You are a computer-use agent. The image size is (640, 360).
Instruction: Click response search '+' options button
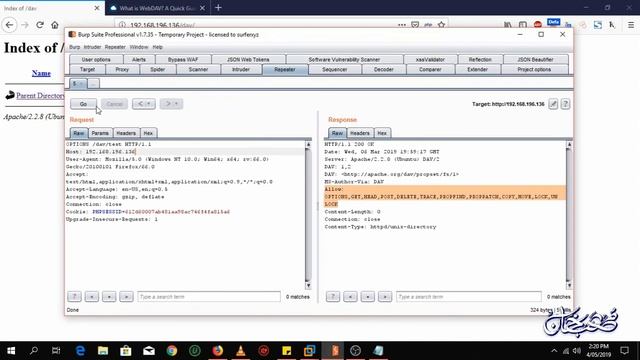[x=367, y=297]
